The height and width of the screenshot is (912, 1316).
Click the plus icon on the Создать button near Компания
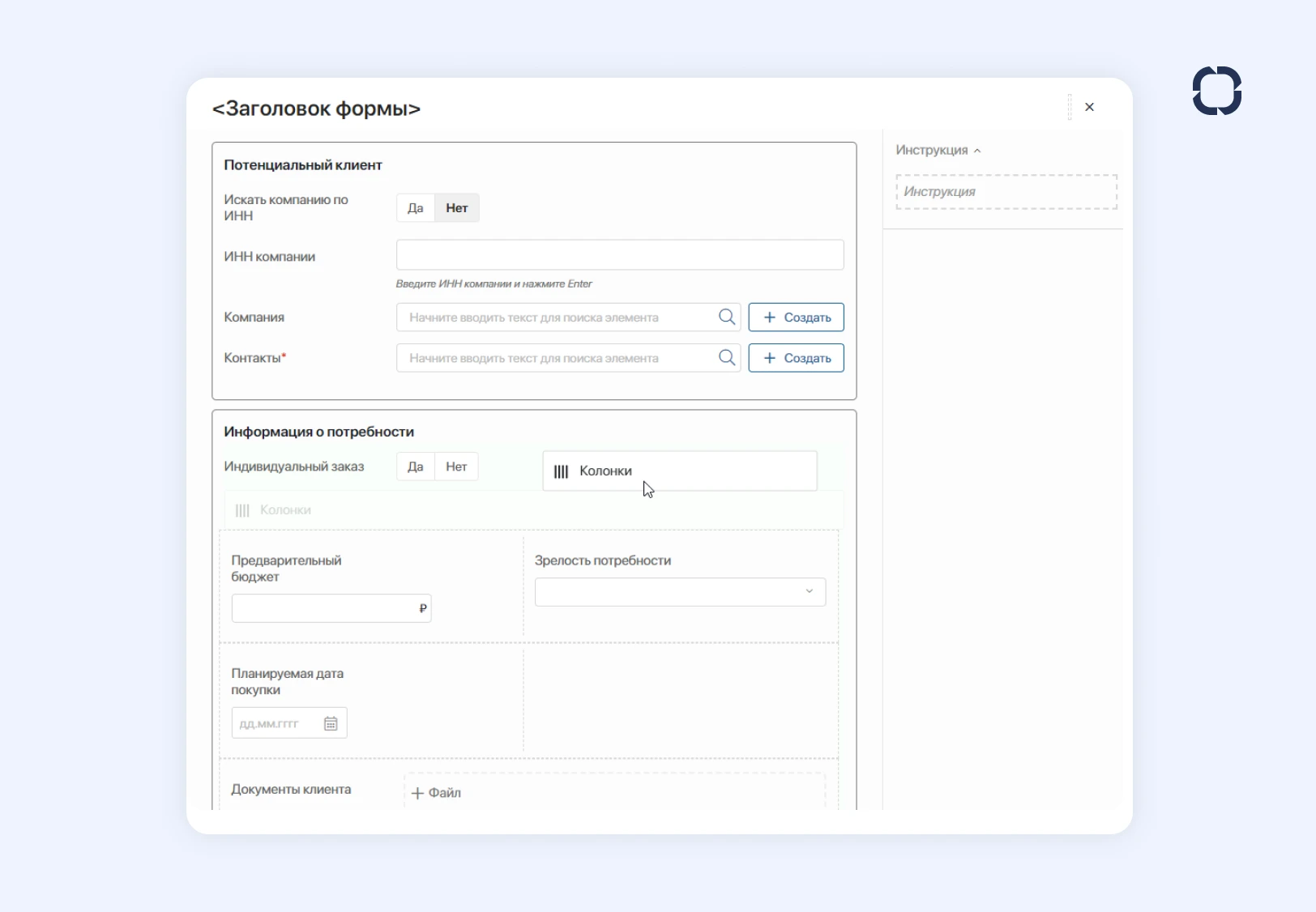coord(768,317)
